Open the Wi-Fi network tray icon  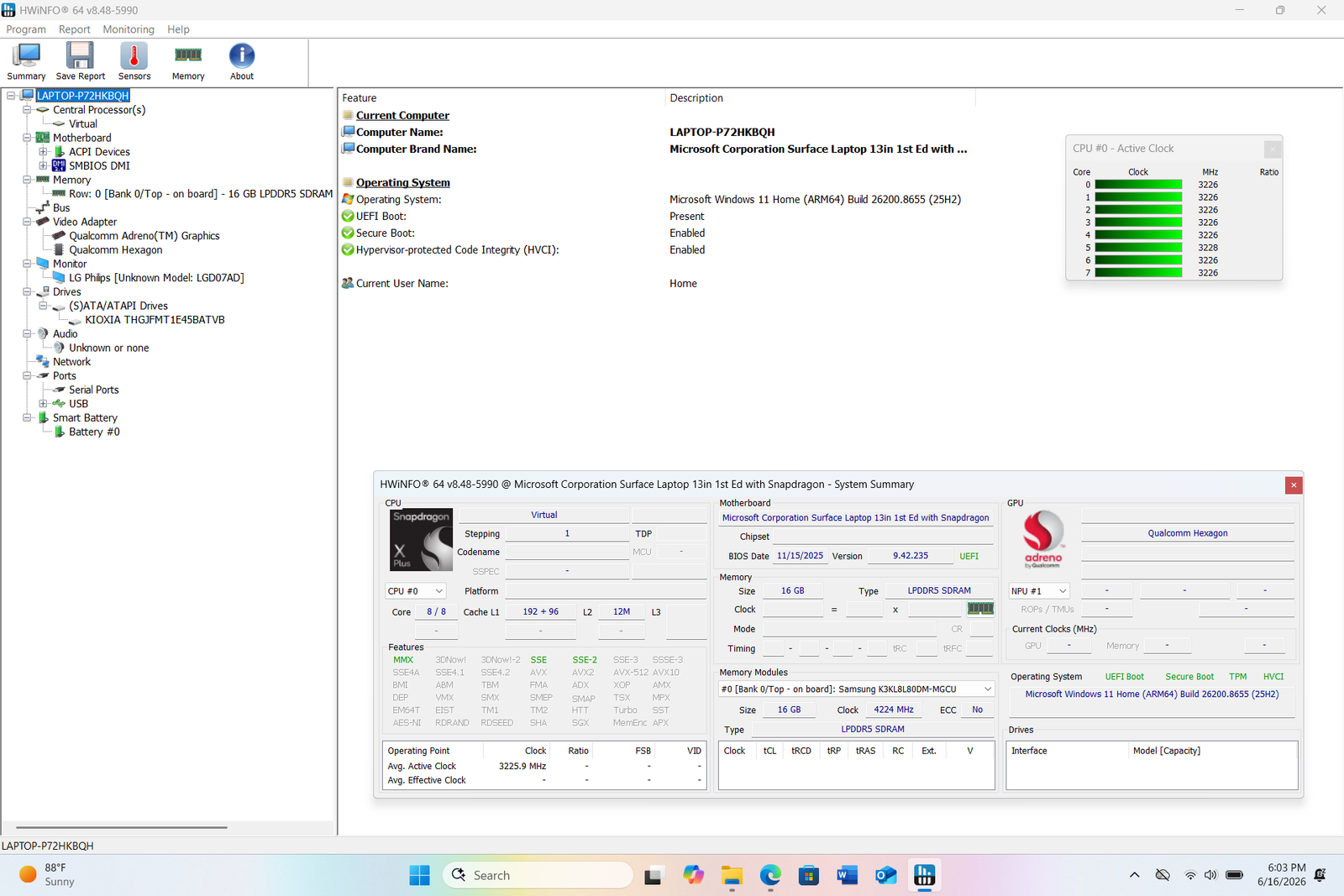click(x=1190, y=875)
